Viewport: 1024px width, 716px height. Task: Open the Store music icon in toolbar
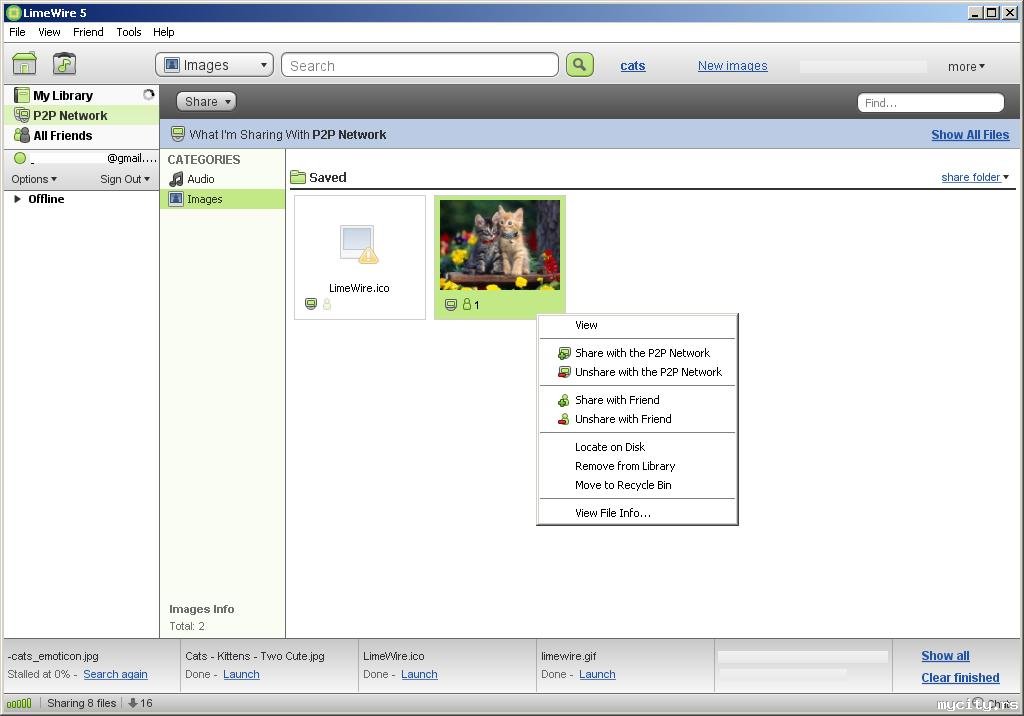pyautogui.click(x=64, y=64)
